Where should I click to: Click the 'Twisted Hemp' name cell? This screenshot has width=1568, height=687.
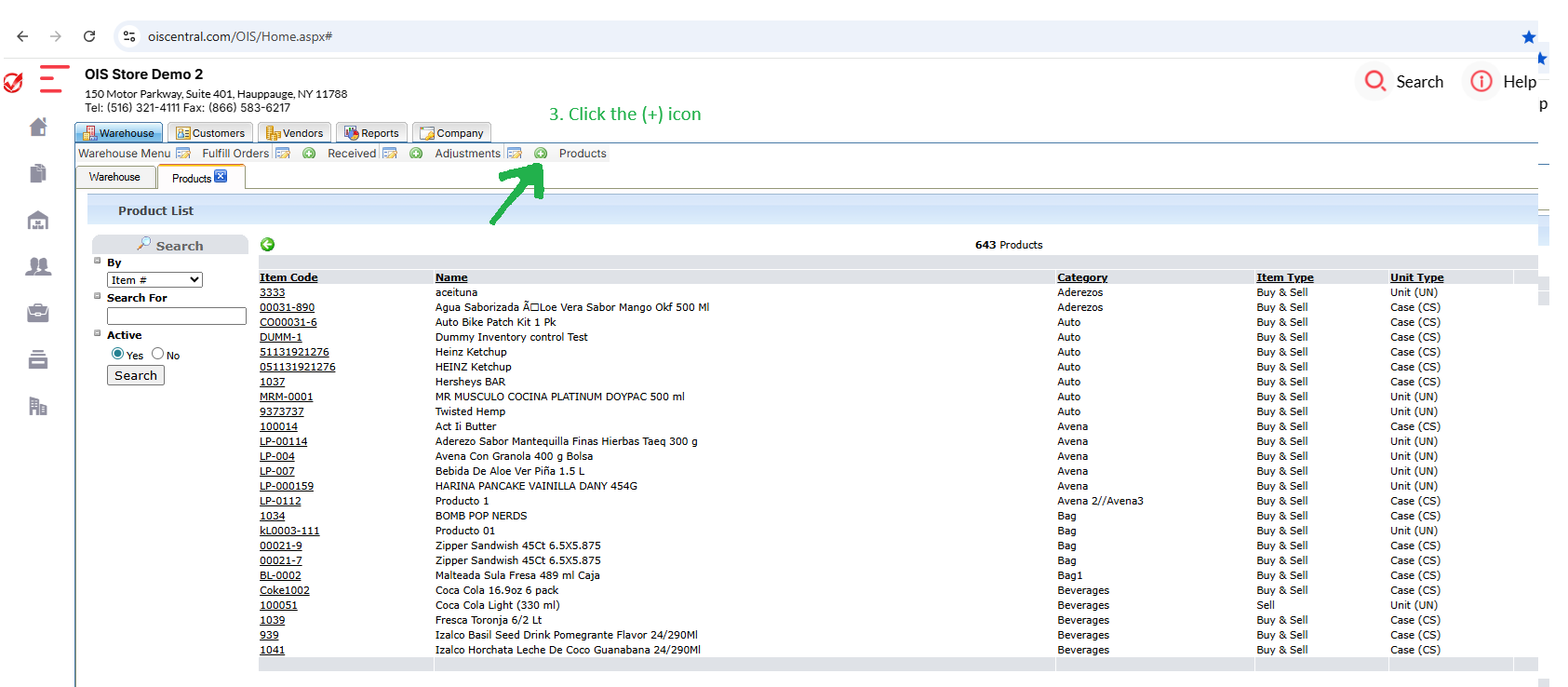click(x=471, y=411)
